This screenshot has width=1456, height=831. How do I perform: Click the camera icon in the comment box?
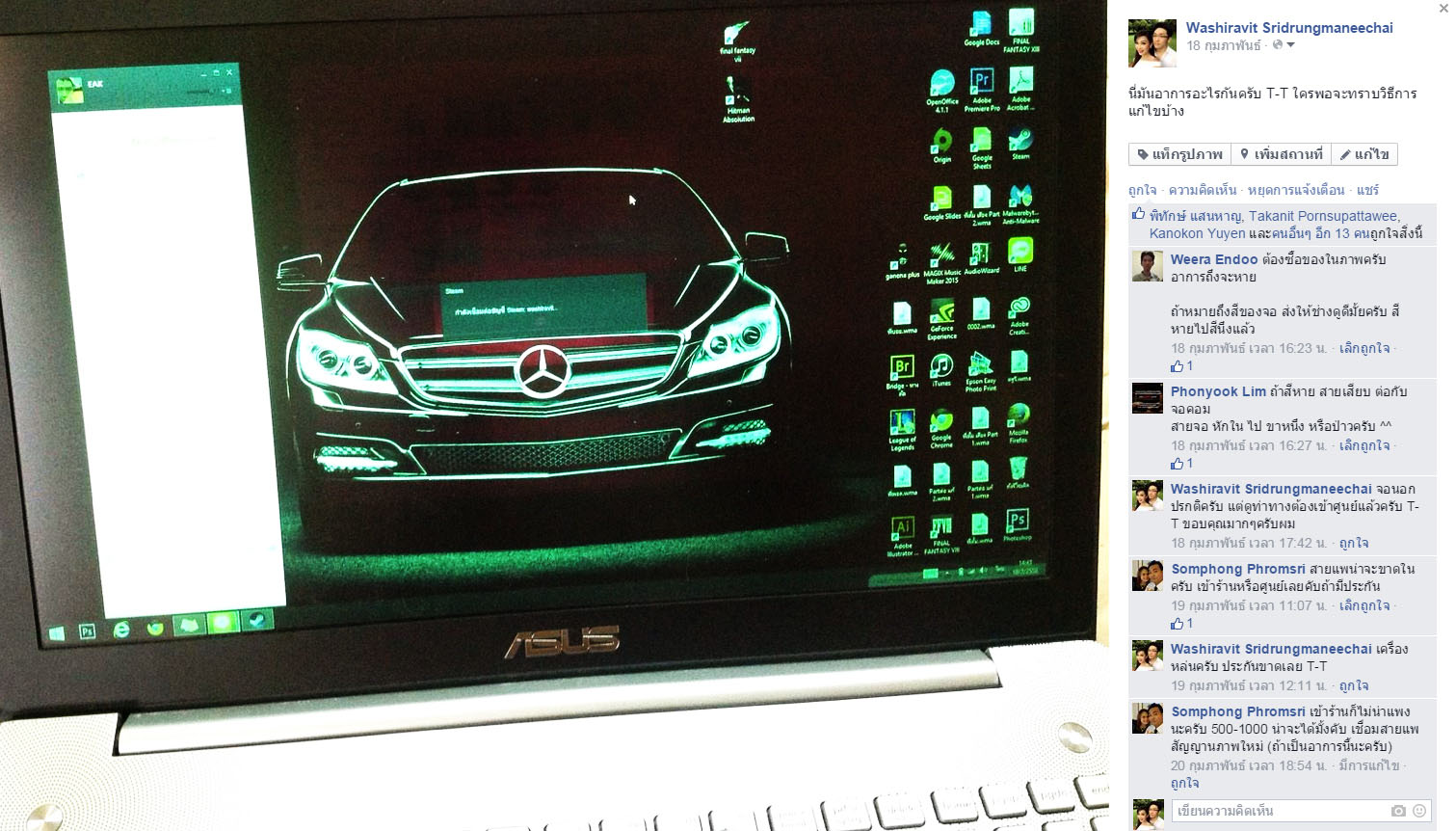[1398, 811]
